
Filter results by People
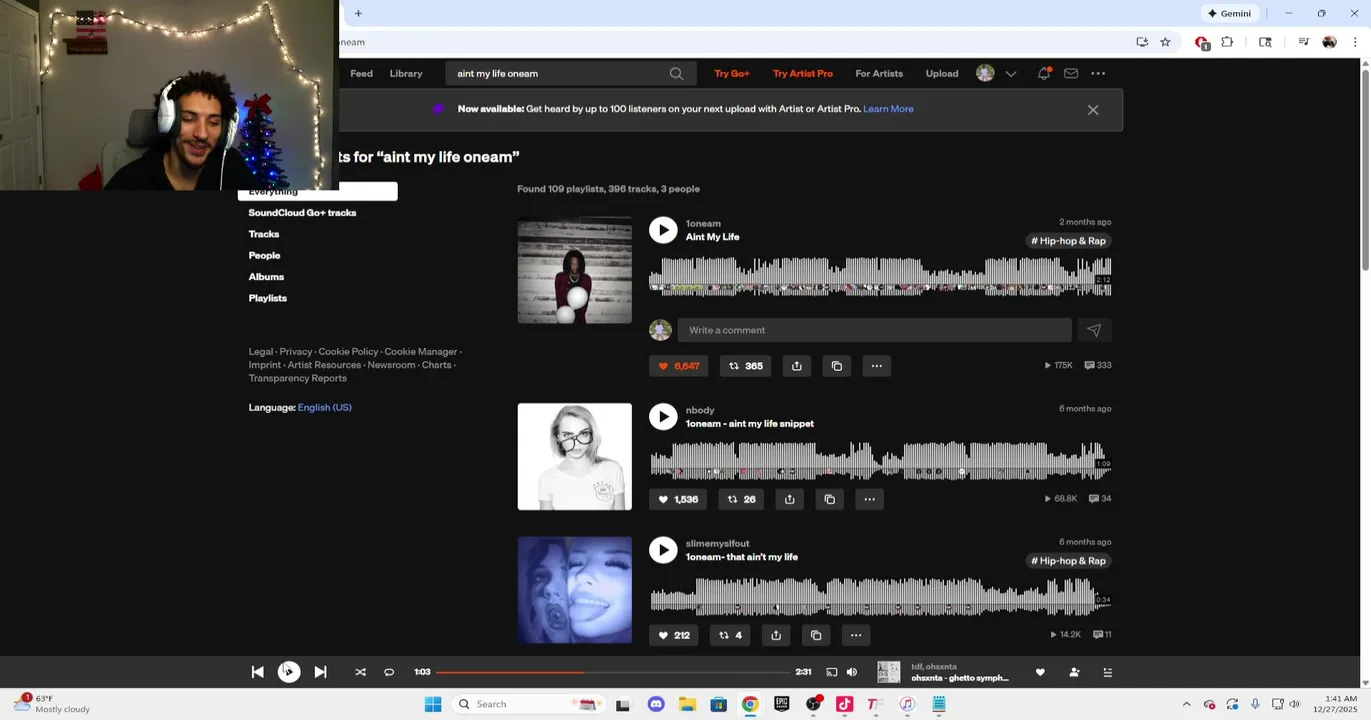click(x=264, y=255)
